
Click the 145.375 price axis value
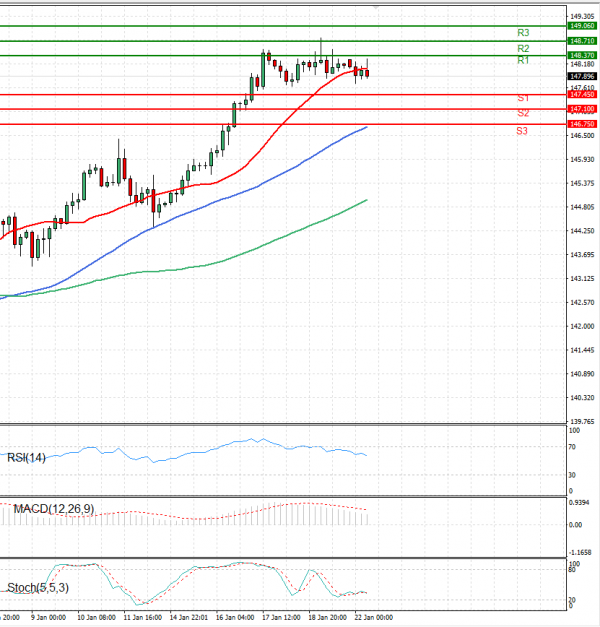pos(582,184)
